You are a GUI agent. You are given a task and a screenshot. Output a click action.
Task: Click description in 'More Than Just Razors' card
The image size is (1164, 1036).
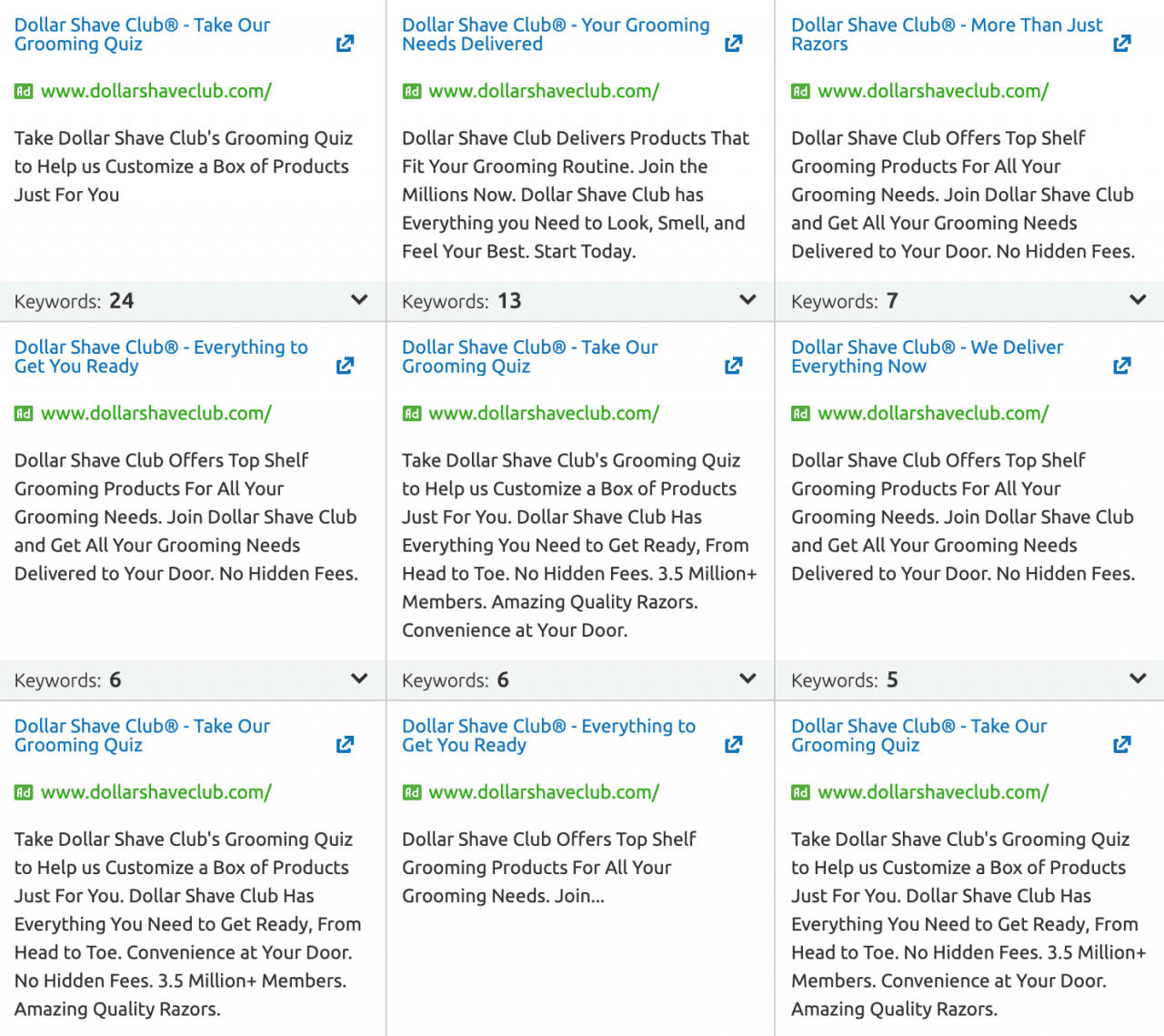click(x=963, y=195)
